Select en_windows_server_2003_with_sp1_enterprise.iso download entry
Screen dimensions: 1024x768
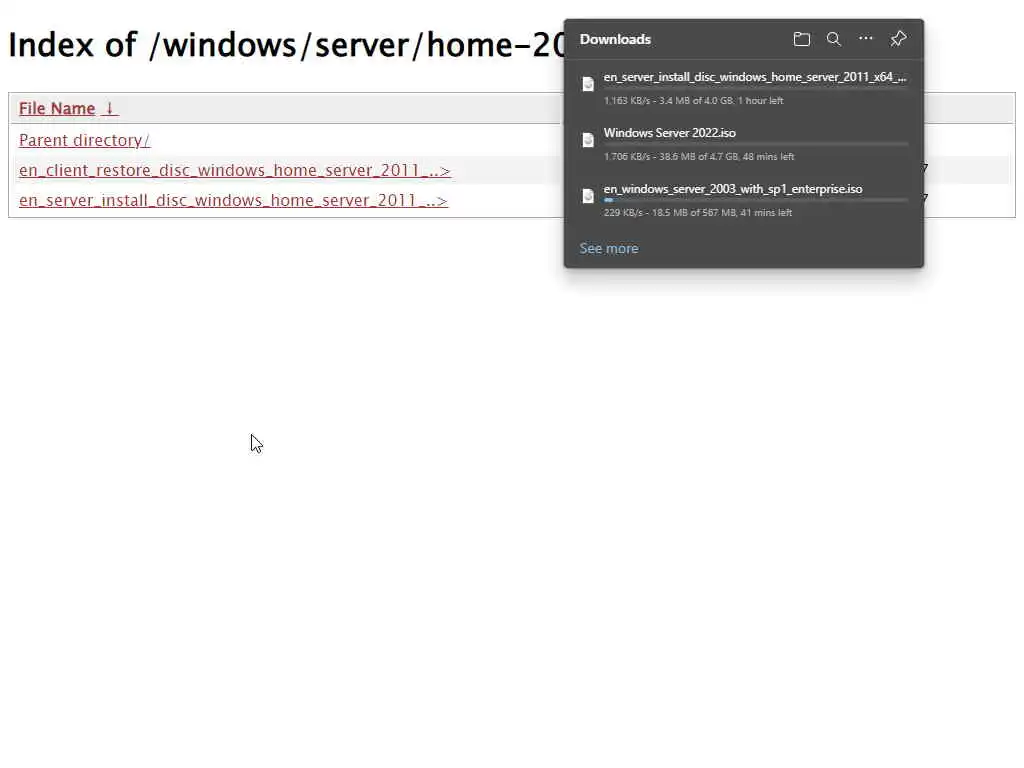click(x=744, y=200)
